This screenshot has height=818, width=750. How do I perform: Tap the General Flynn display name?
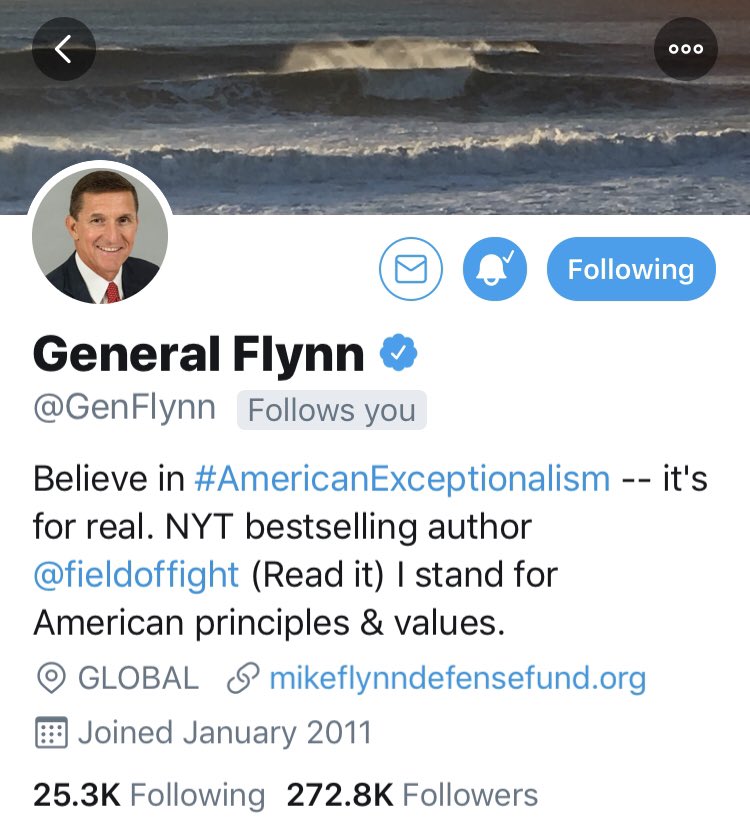coord(199,354)
